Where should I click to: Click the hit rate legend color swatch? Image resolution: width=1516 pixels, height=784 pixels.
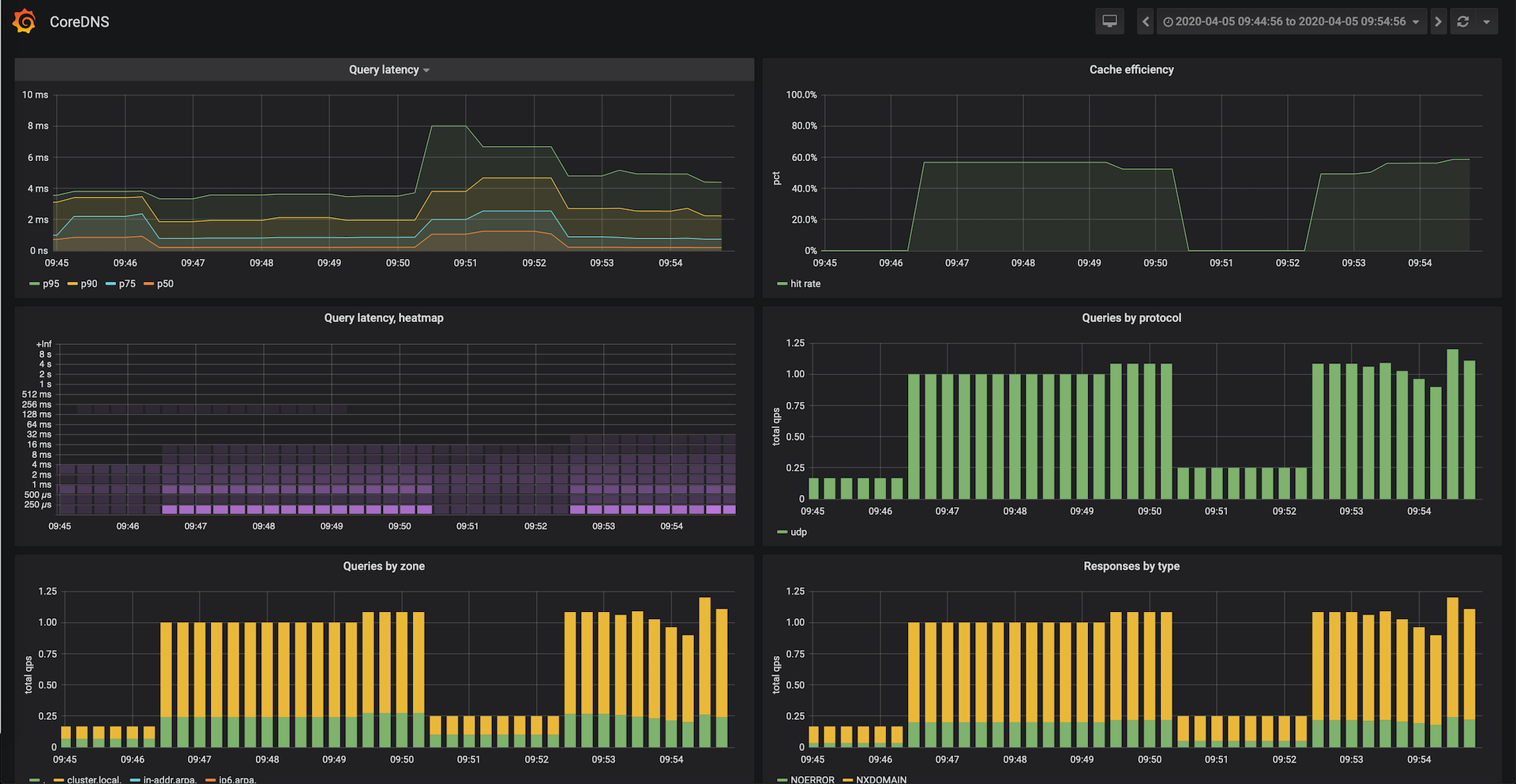tap(782, 283)
